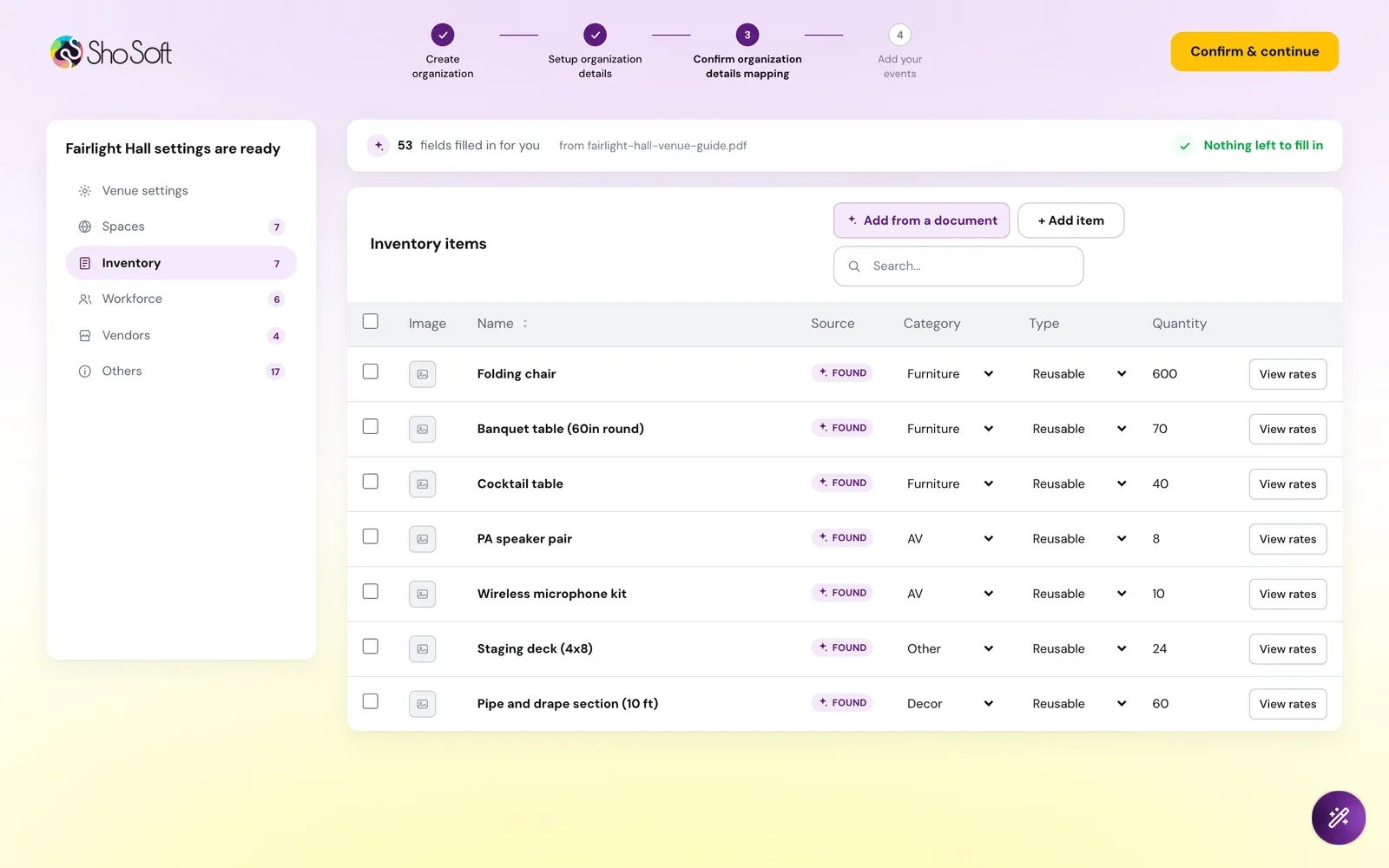1389x868 pixels.
Task: Open Category dropdown for Folding chair
Action: pyautogui.click(x=950, y=374)
